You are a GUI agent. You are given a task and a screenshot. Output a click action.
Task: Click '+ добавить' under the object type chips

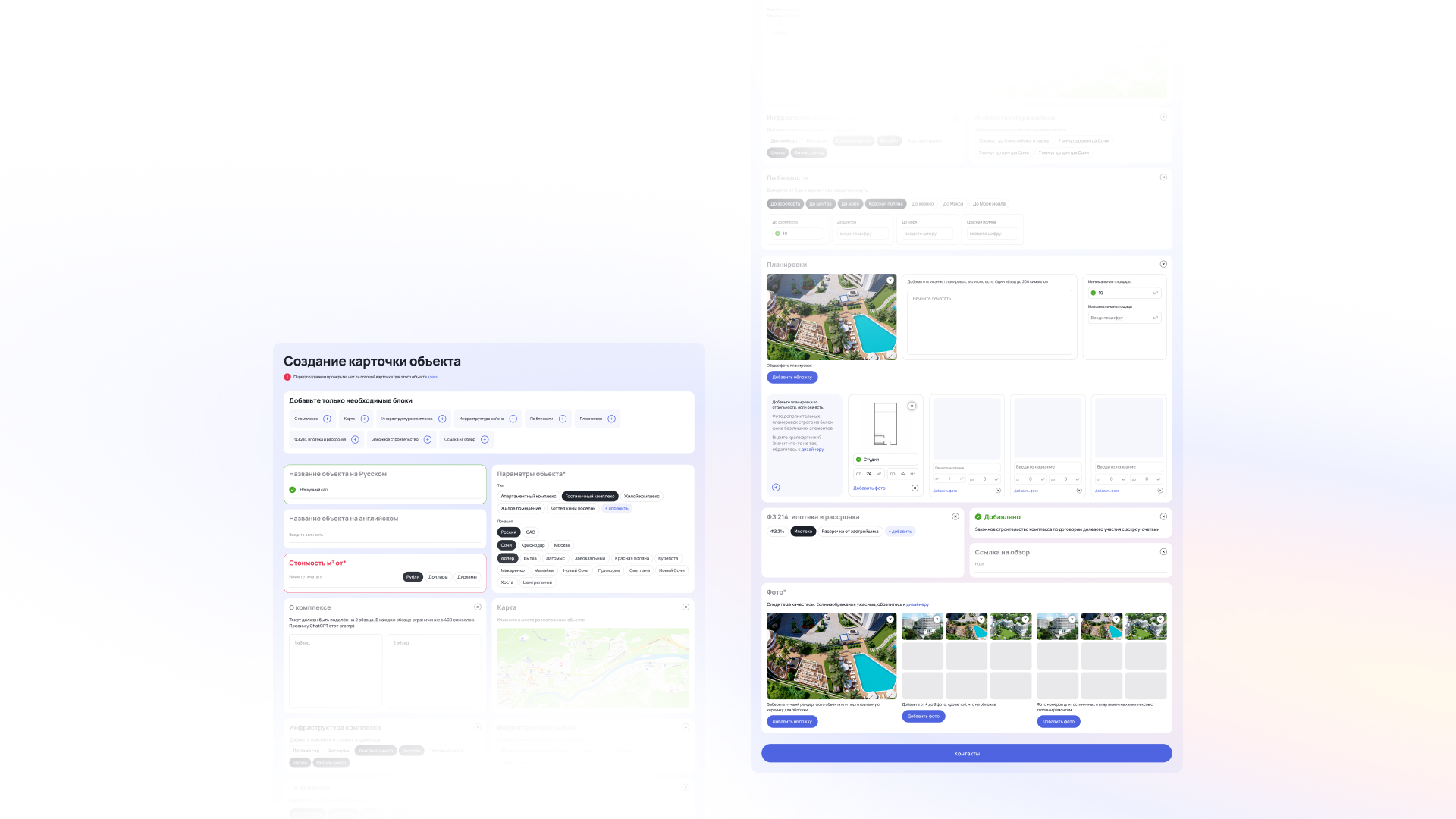[617, 509]
